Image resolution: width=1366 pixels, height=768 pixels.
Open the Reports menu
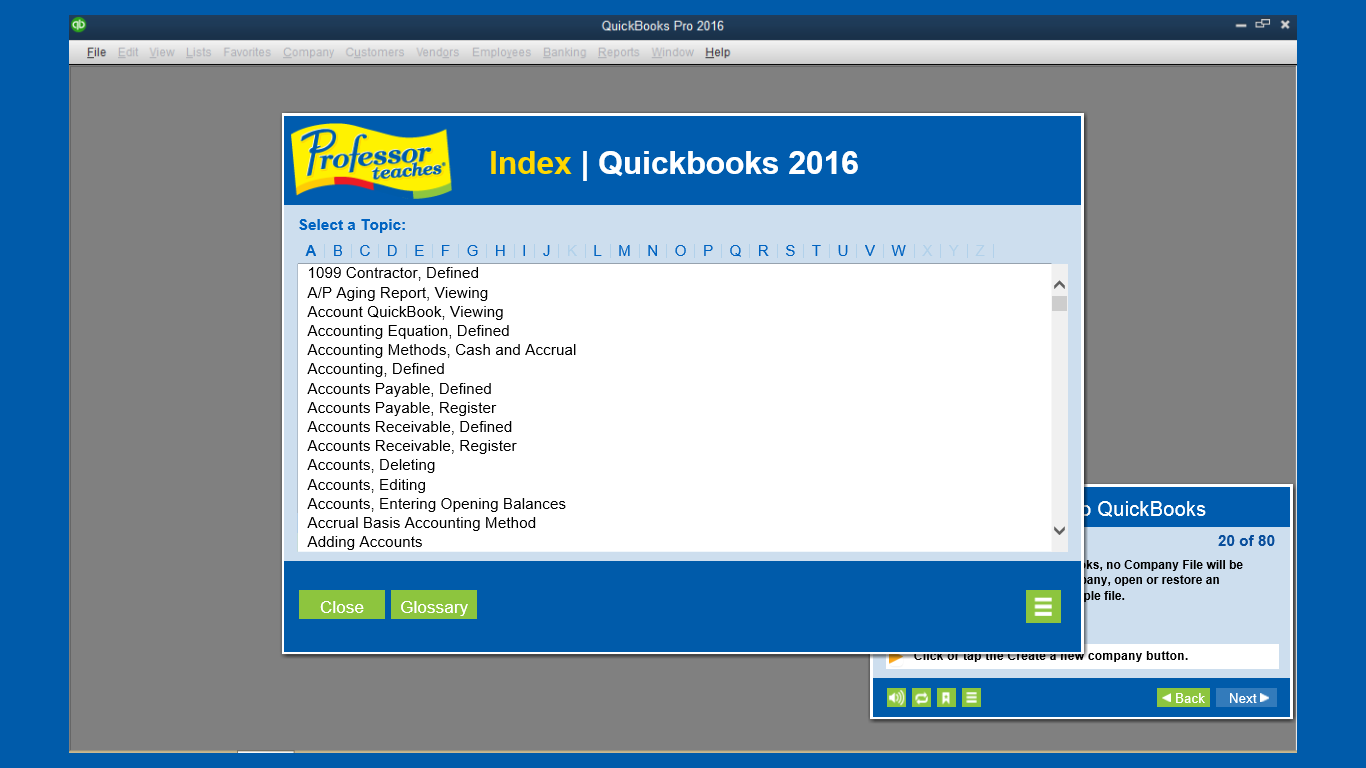tap(619, 52)
